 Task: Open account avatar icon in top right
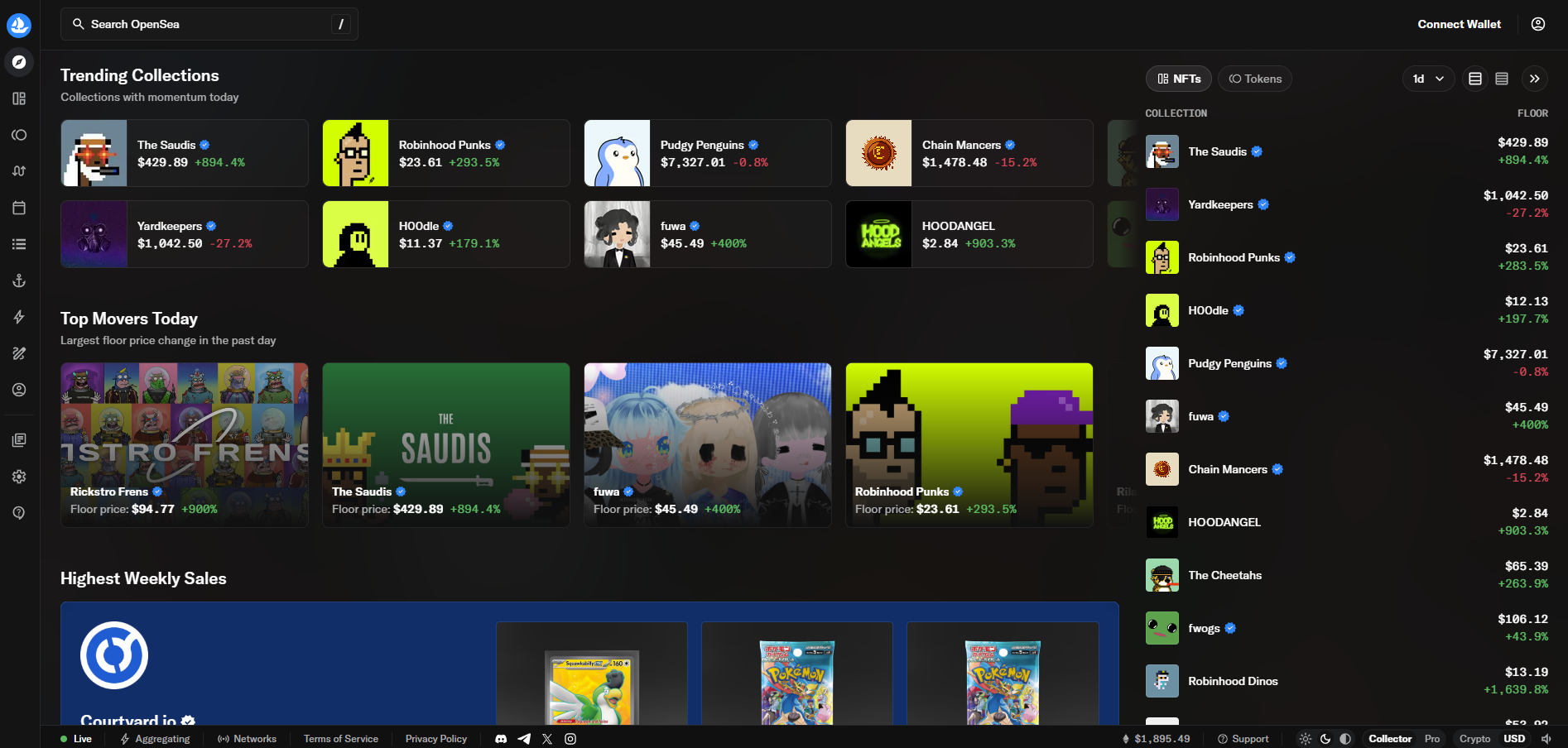point(1538,24)
